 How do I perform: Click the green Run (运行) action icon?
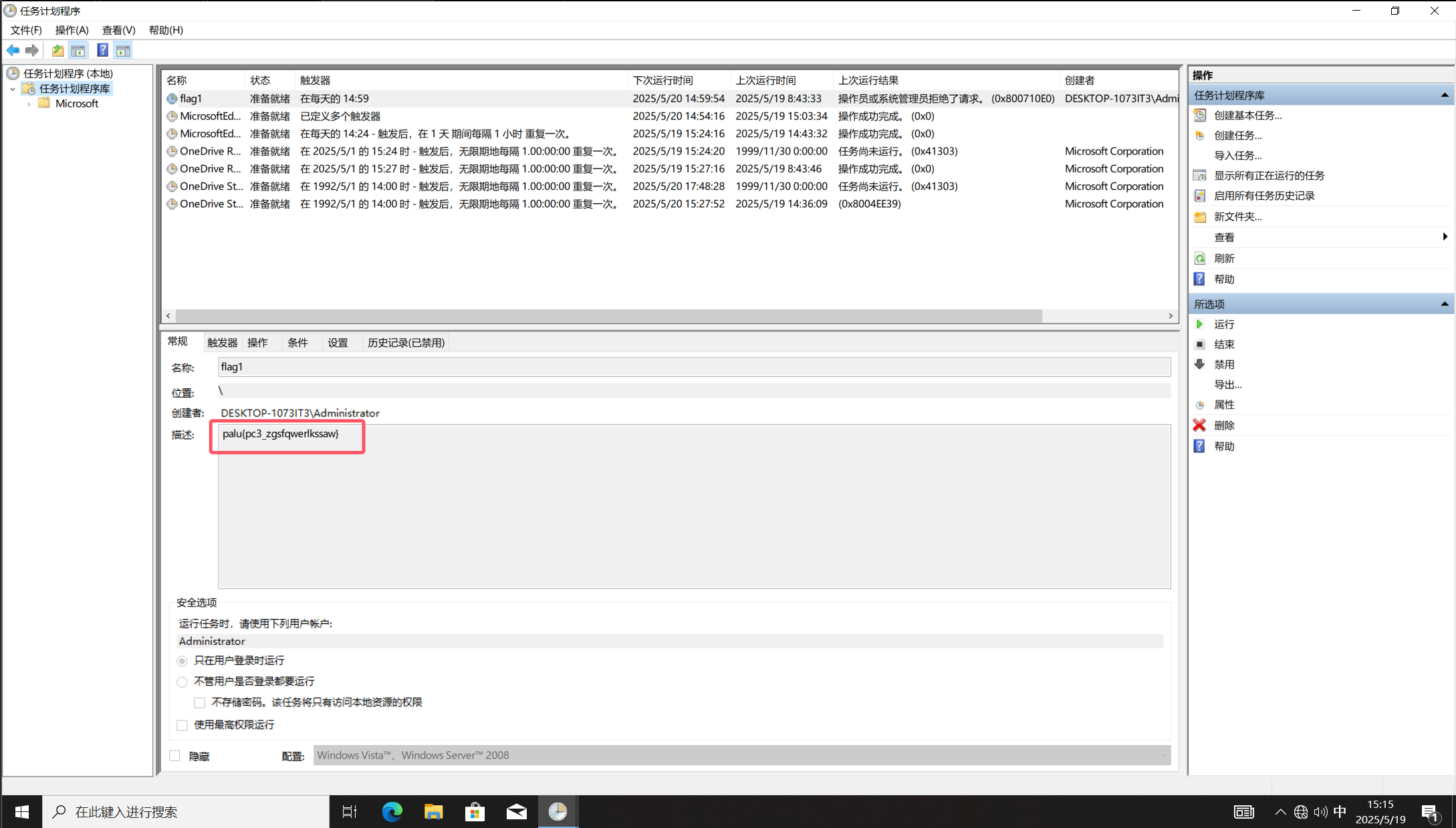[x=1199, y=324]
